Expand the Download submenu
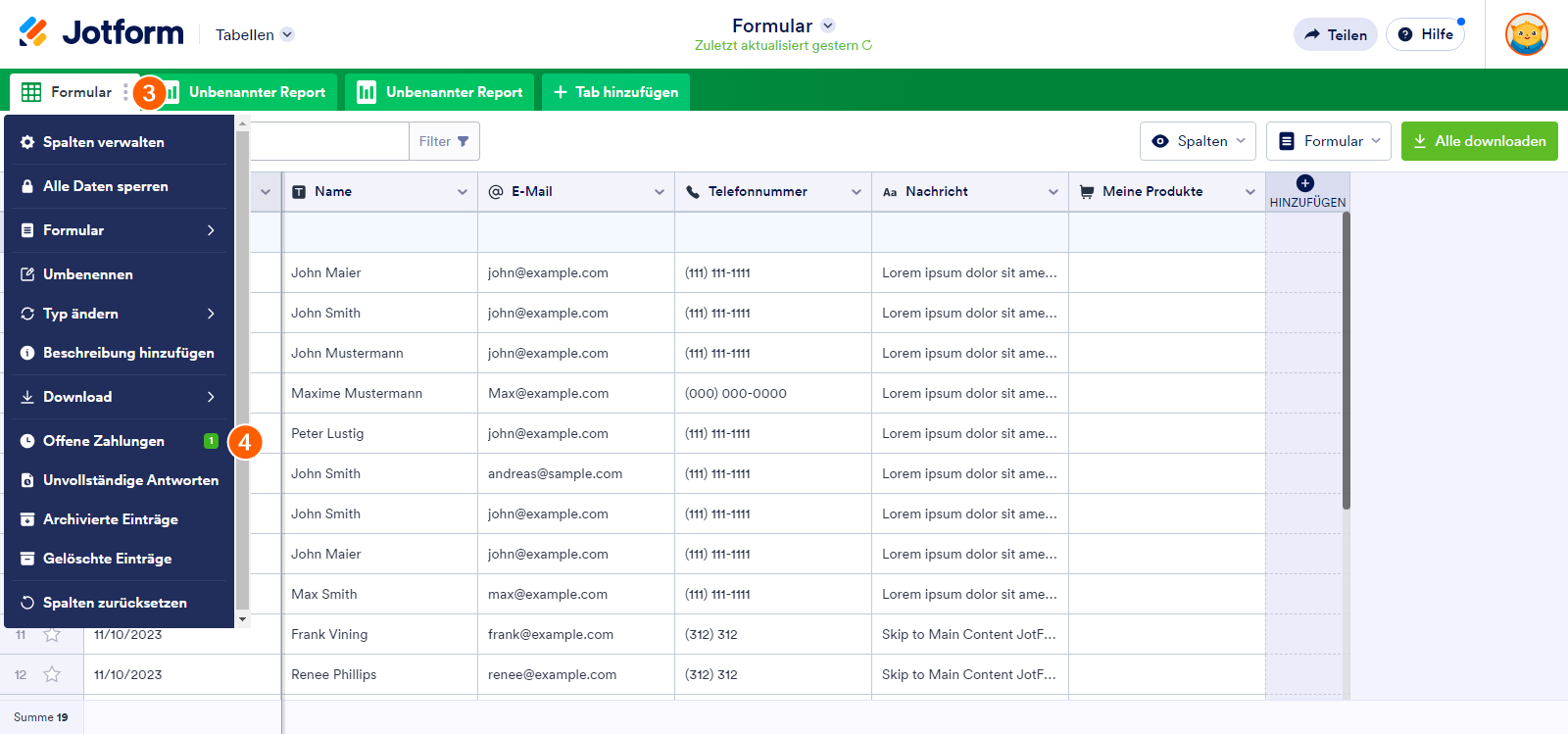The height and width of the screenshot is (734, 1568). click(118, 397)
